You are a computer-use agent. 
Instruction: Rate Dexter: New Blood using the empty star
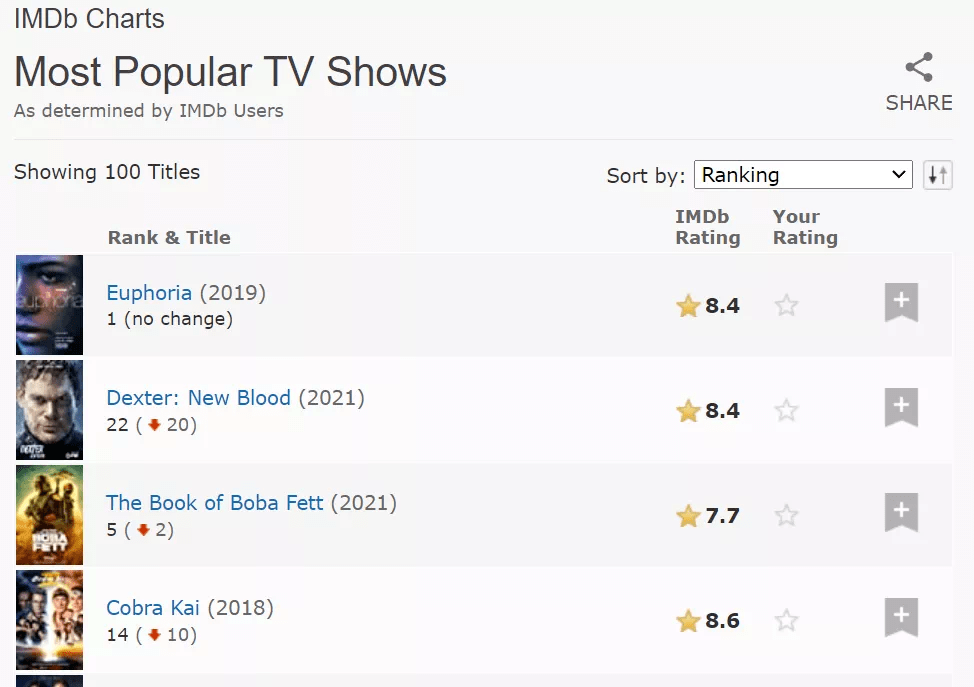pyautogui.click(x=787, y=411)
